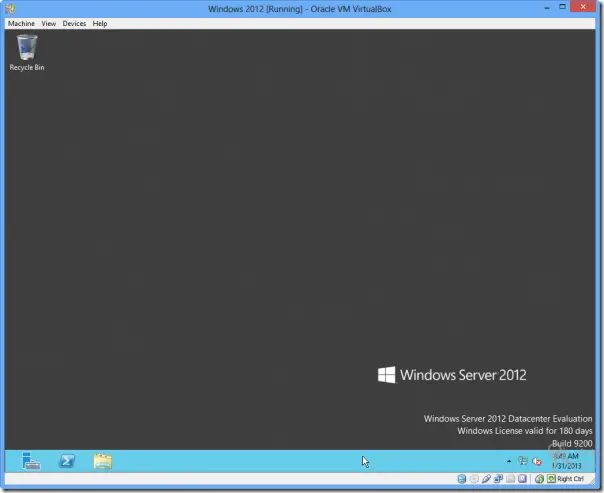Click the network tray icon
604x493 pixels.
coord(523,461)
